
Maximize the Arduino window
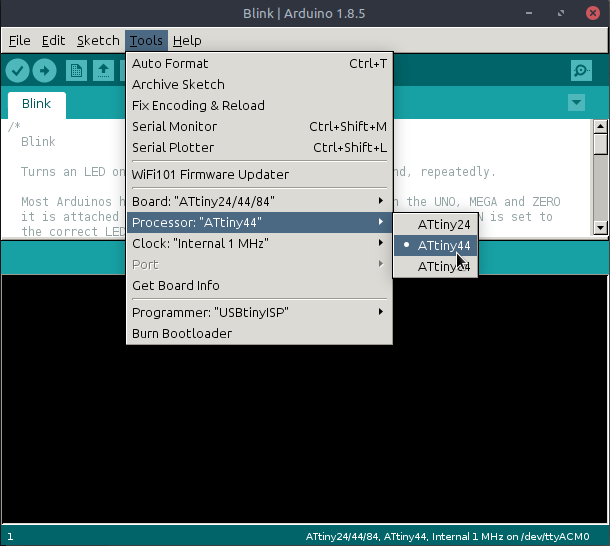coord(561,13)
